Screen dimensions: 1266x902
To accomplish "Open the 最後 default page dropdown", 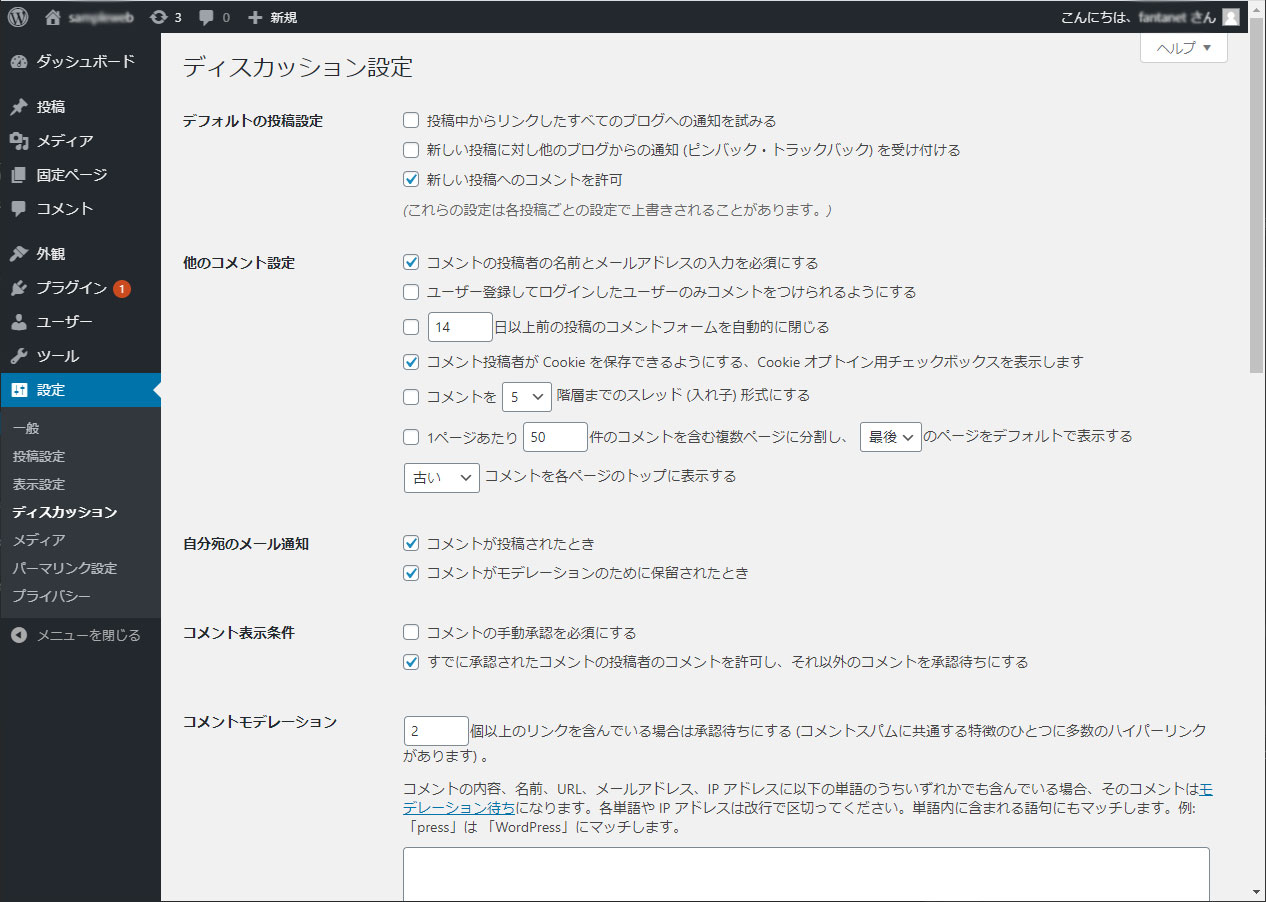I will click(x=890, y=437).
